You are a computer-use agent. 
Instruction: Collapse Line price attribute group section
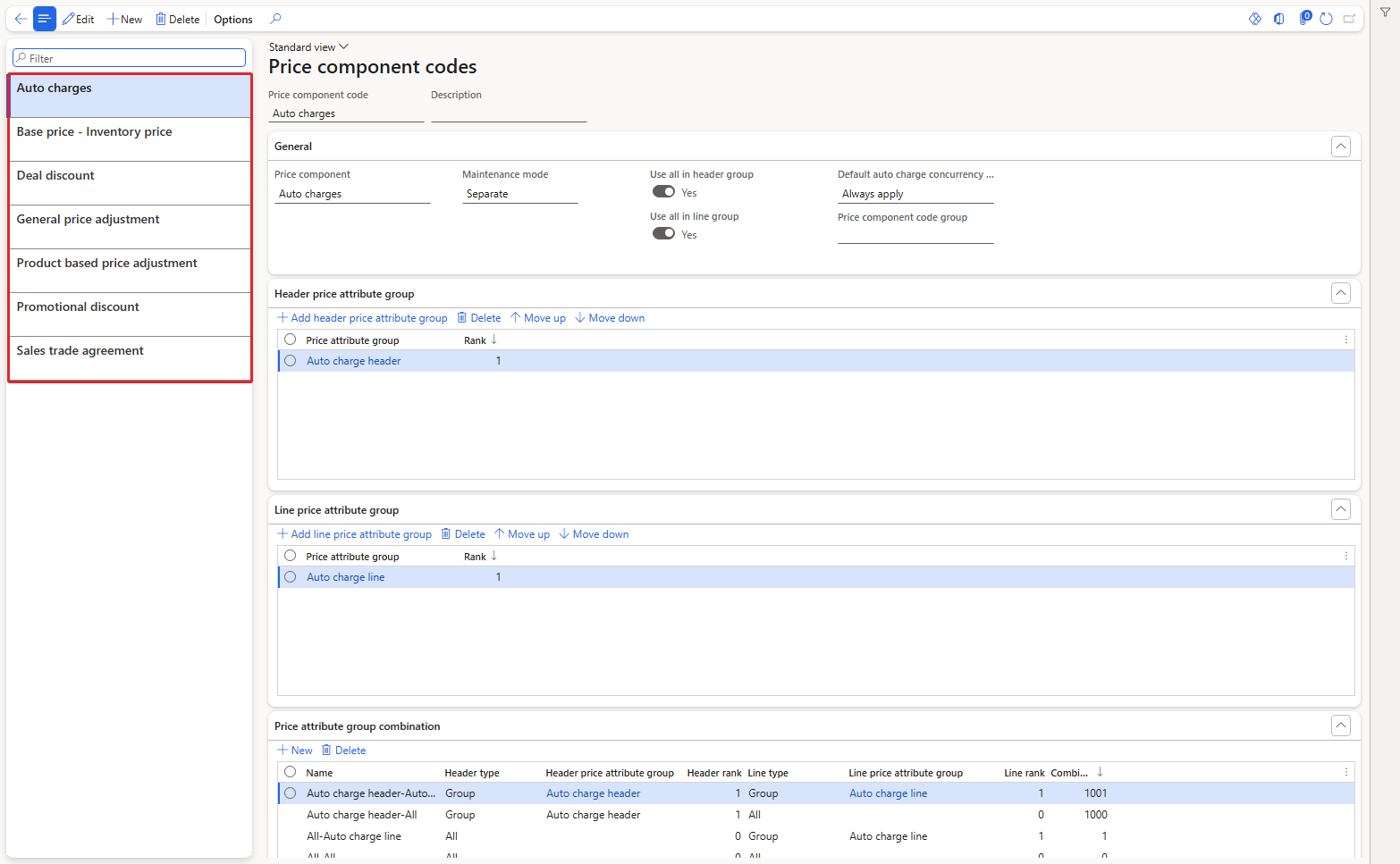pyautogui.click(x=1341, y=509)
